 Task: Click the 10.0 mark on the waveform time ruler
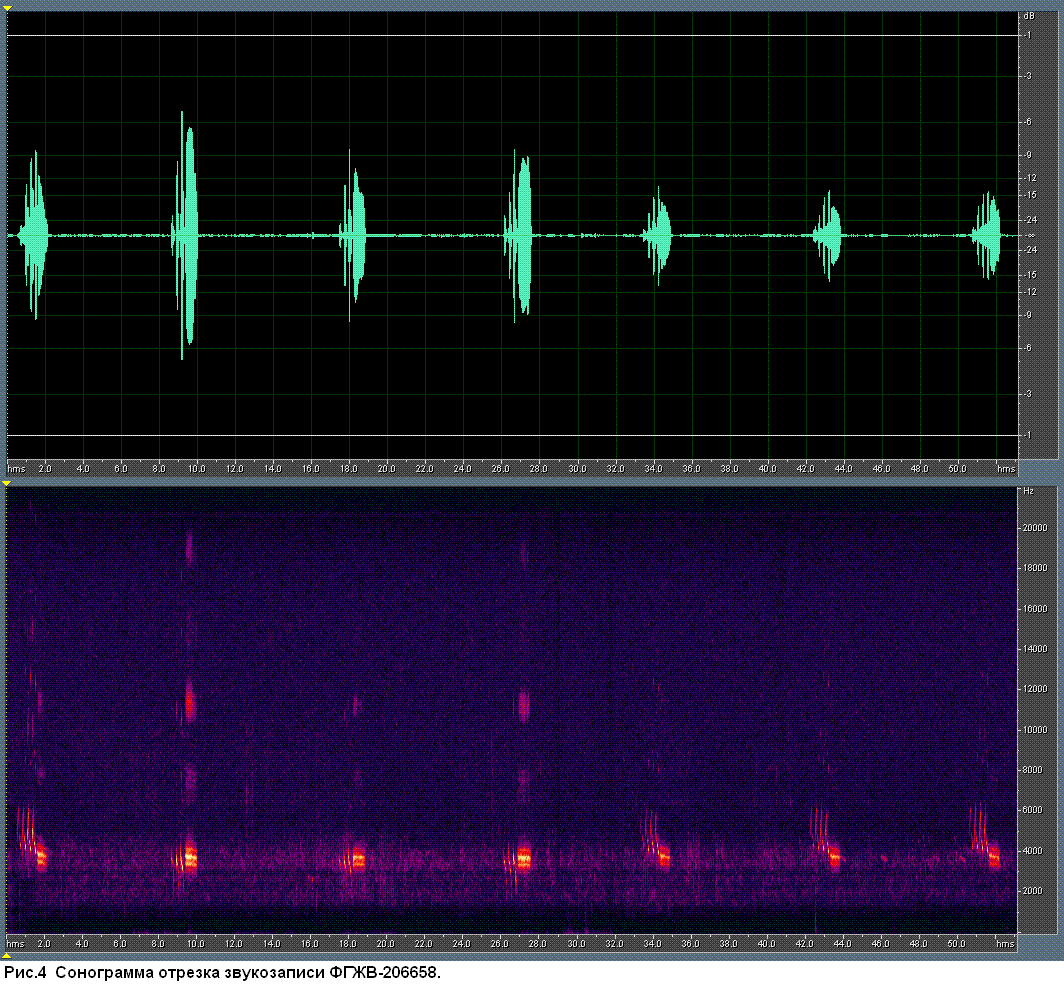pos(196,468)
